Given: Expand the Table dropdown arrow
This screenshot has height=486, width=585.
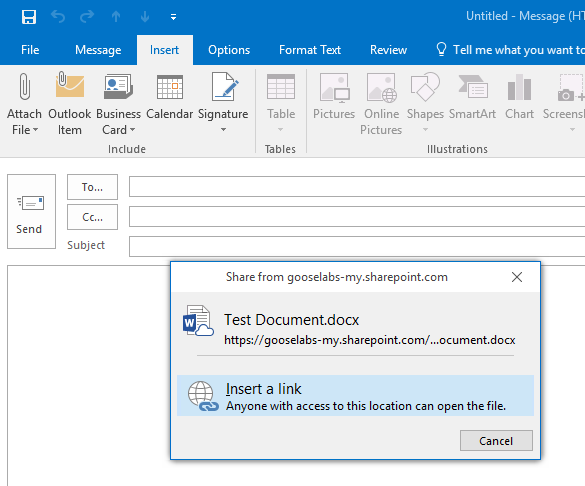Looking at the screenshot, I should pos(281,130).
